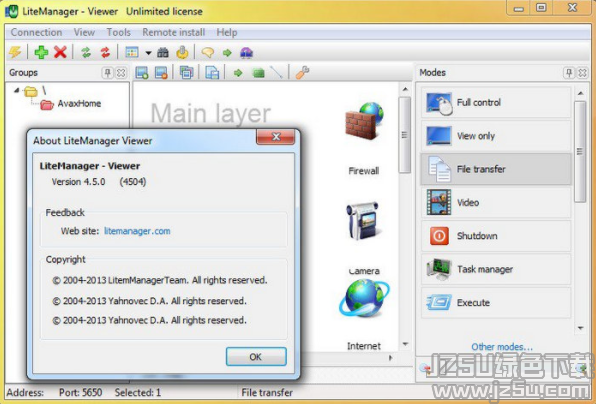Click main layer scrollbar up arrow

405,89
